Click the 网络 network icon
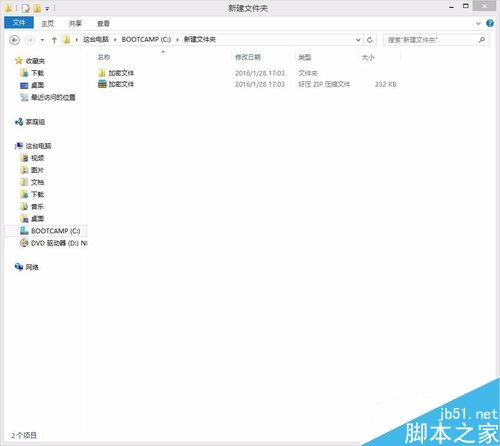 pos(19,267)
